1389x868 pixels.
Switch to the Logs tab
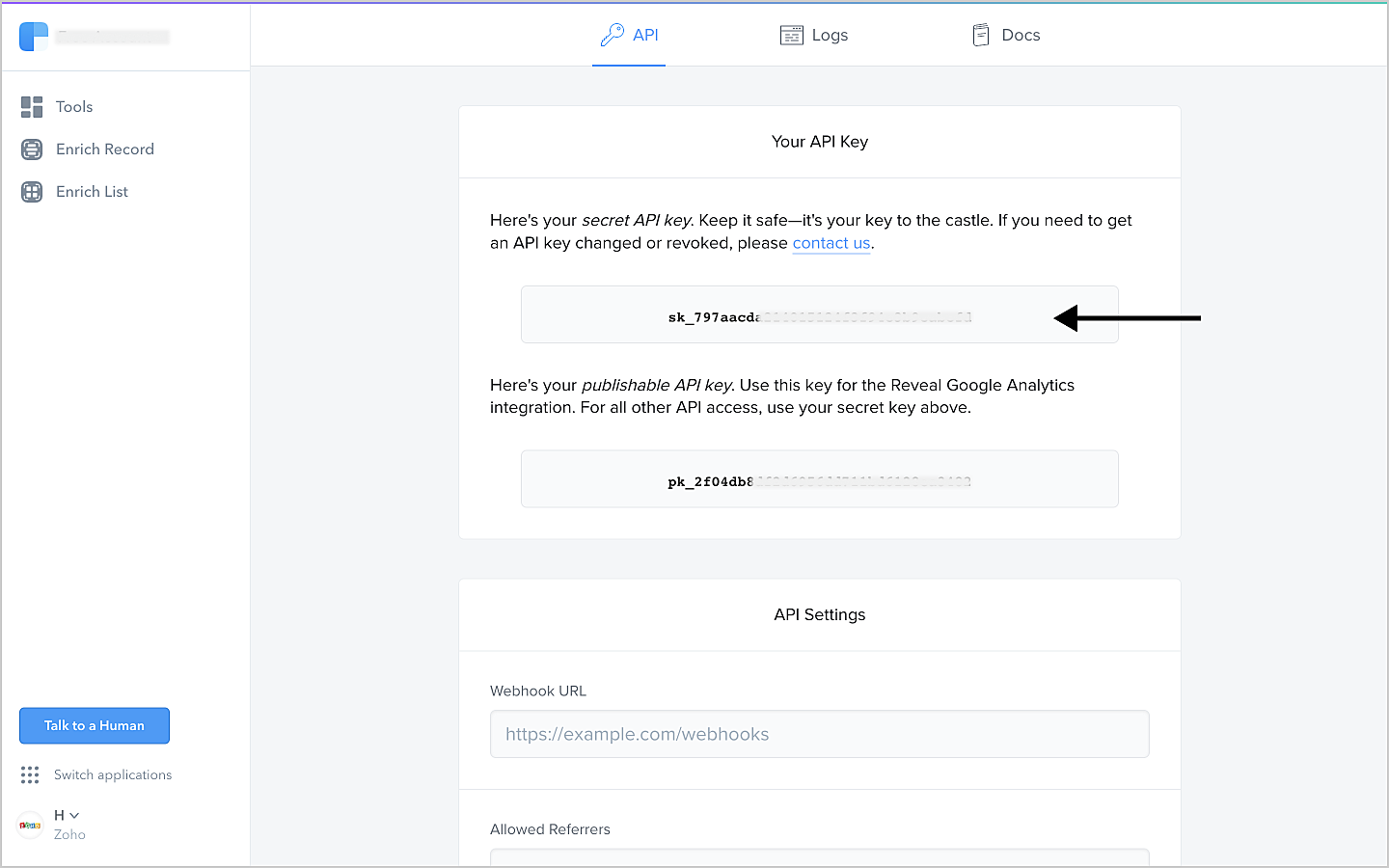[829, 36]
